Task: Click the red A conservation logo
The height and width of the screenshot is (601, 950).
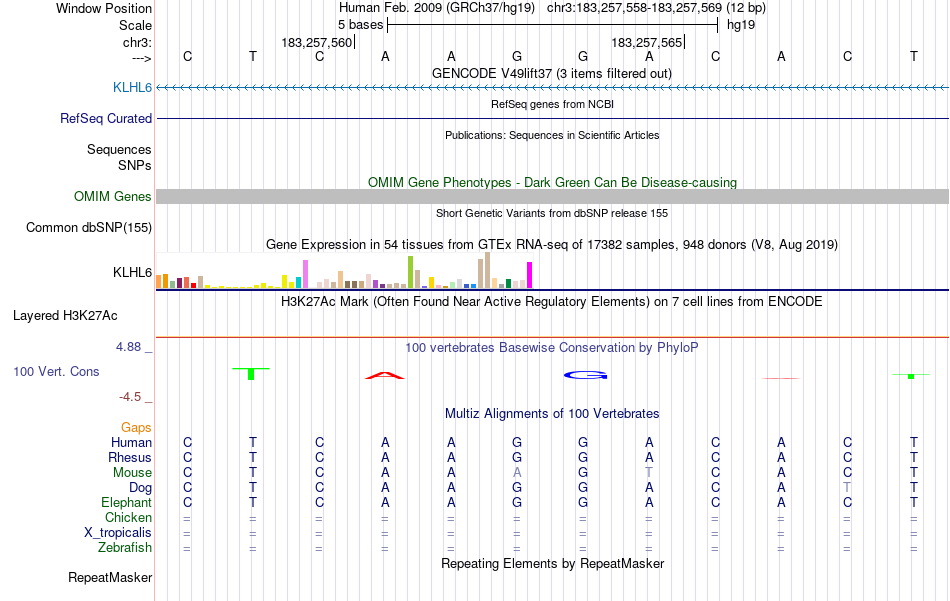Action: (x=385, y=376)
